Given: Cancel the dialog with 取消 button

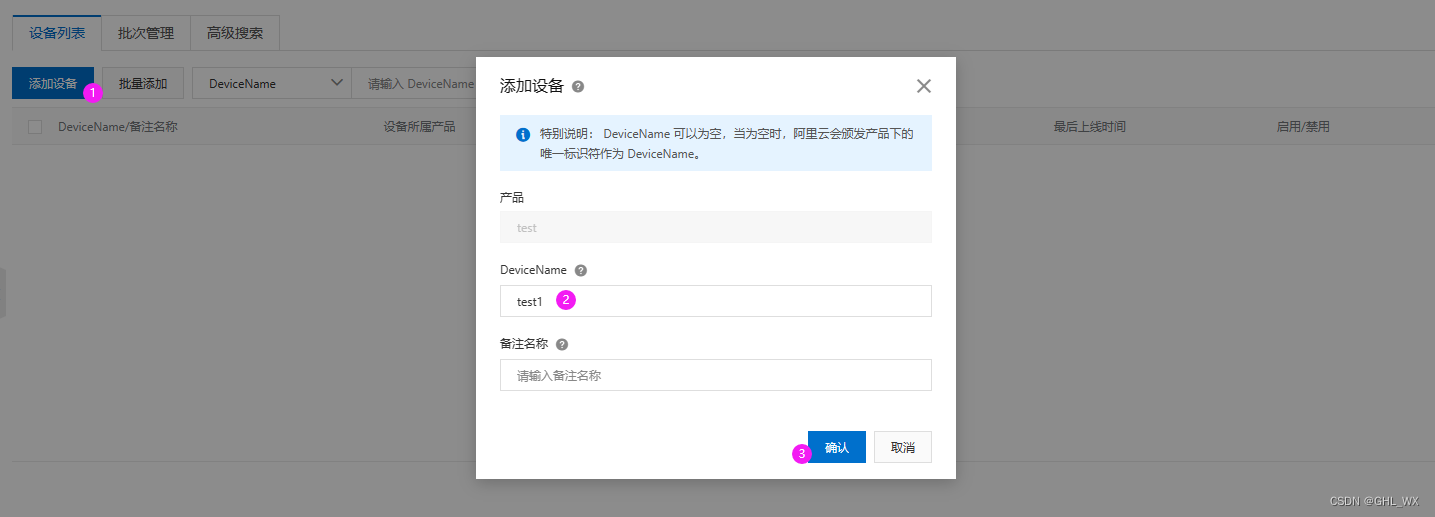Looking at the screenshot, I should (903, 447).
